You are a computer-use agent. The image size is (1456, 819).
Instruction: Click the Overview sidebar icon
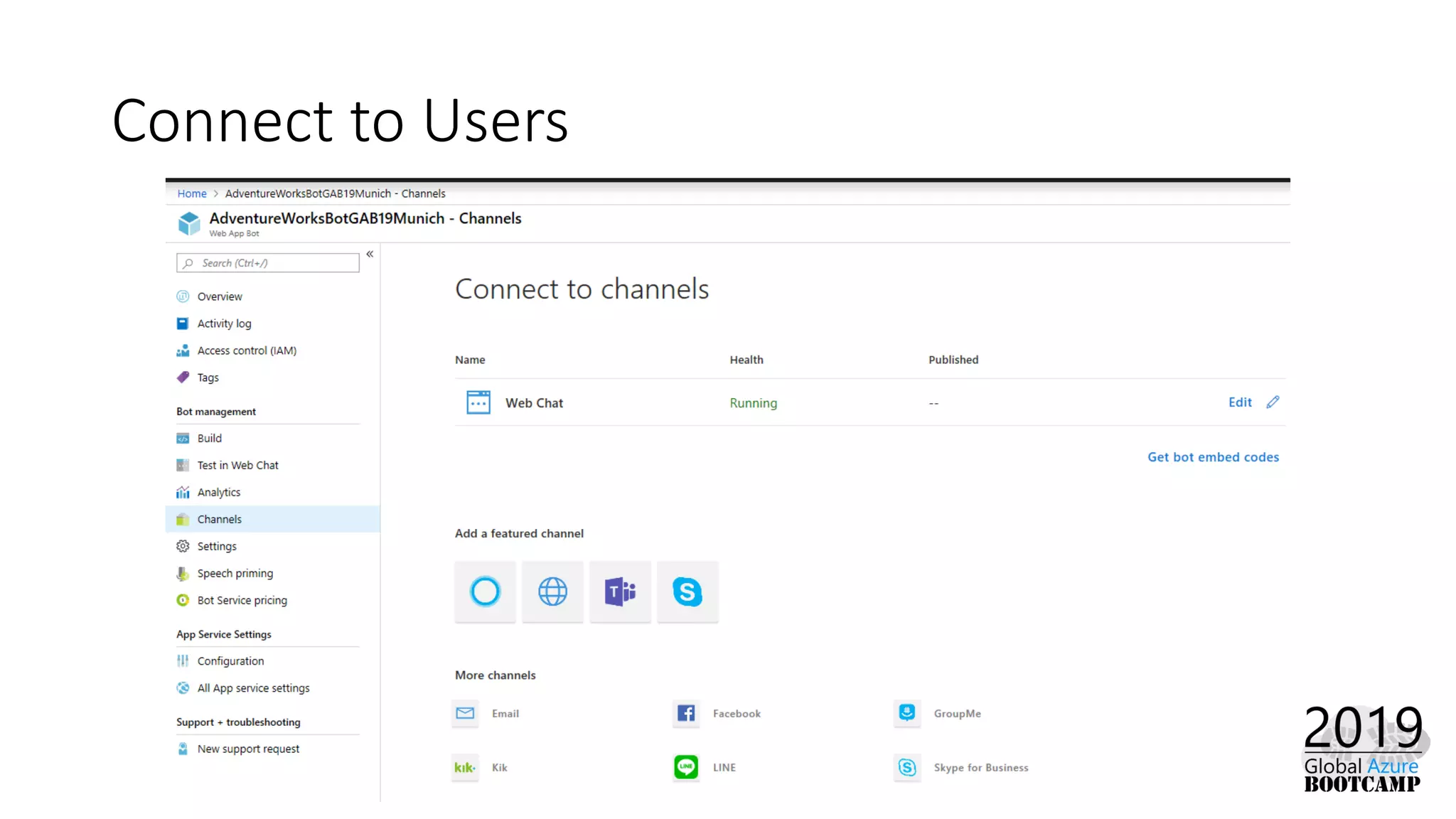click(183, 296)
